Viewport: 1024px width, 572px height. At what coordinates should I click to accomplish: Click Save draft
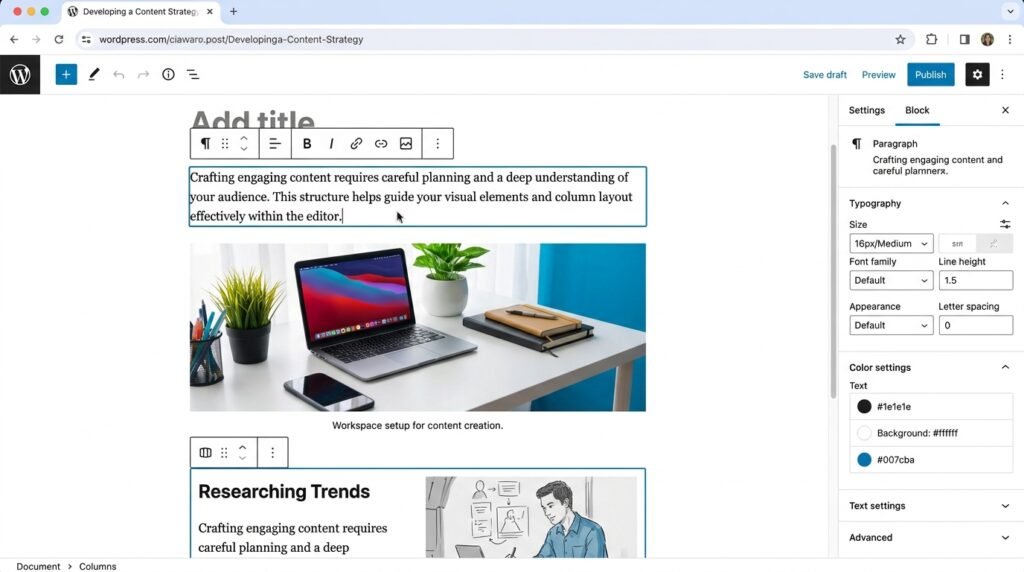tap(825, 74)
